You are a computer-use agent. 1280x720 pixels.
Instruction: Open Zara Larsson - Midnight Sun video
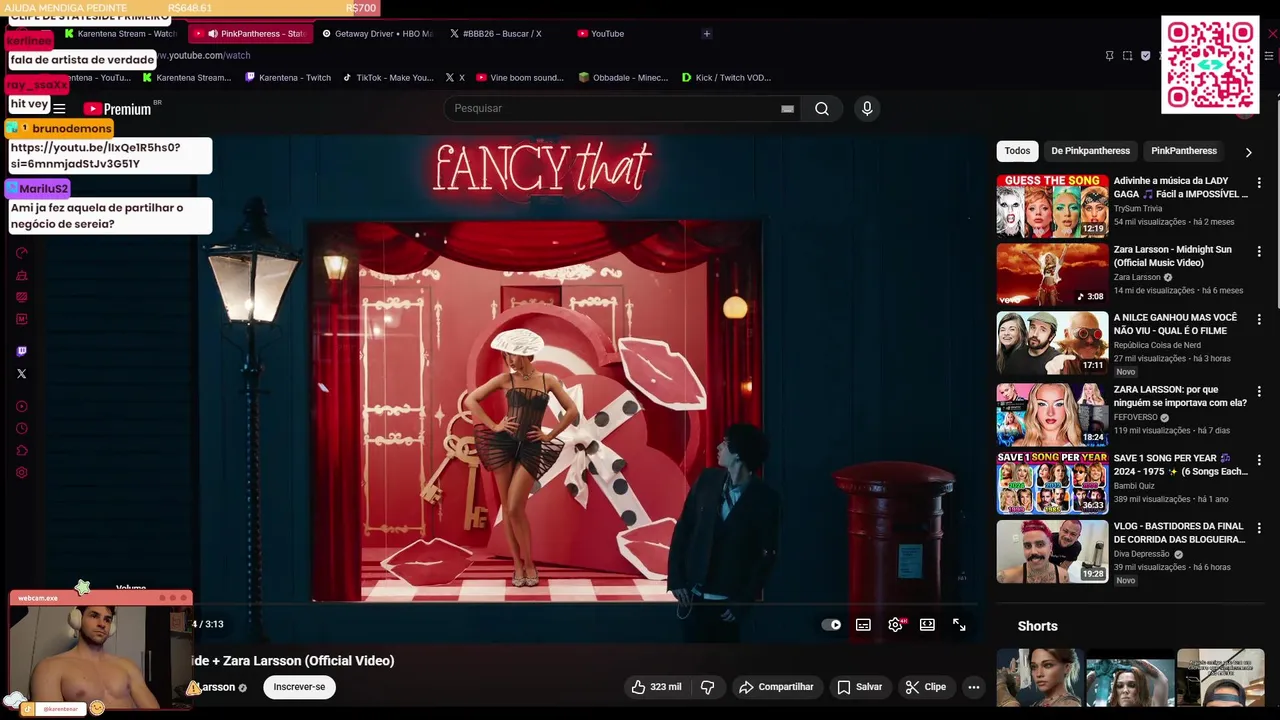click(x=1052, y=274)
